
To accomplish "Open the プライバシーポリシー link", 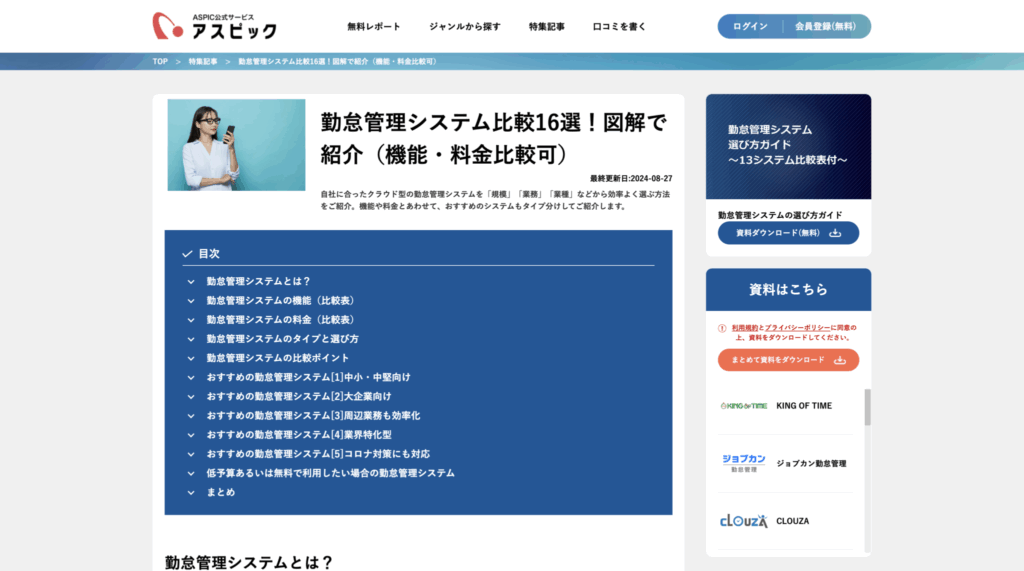I will pos(797,327).
